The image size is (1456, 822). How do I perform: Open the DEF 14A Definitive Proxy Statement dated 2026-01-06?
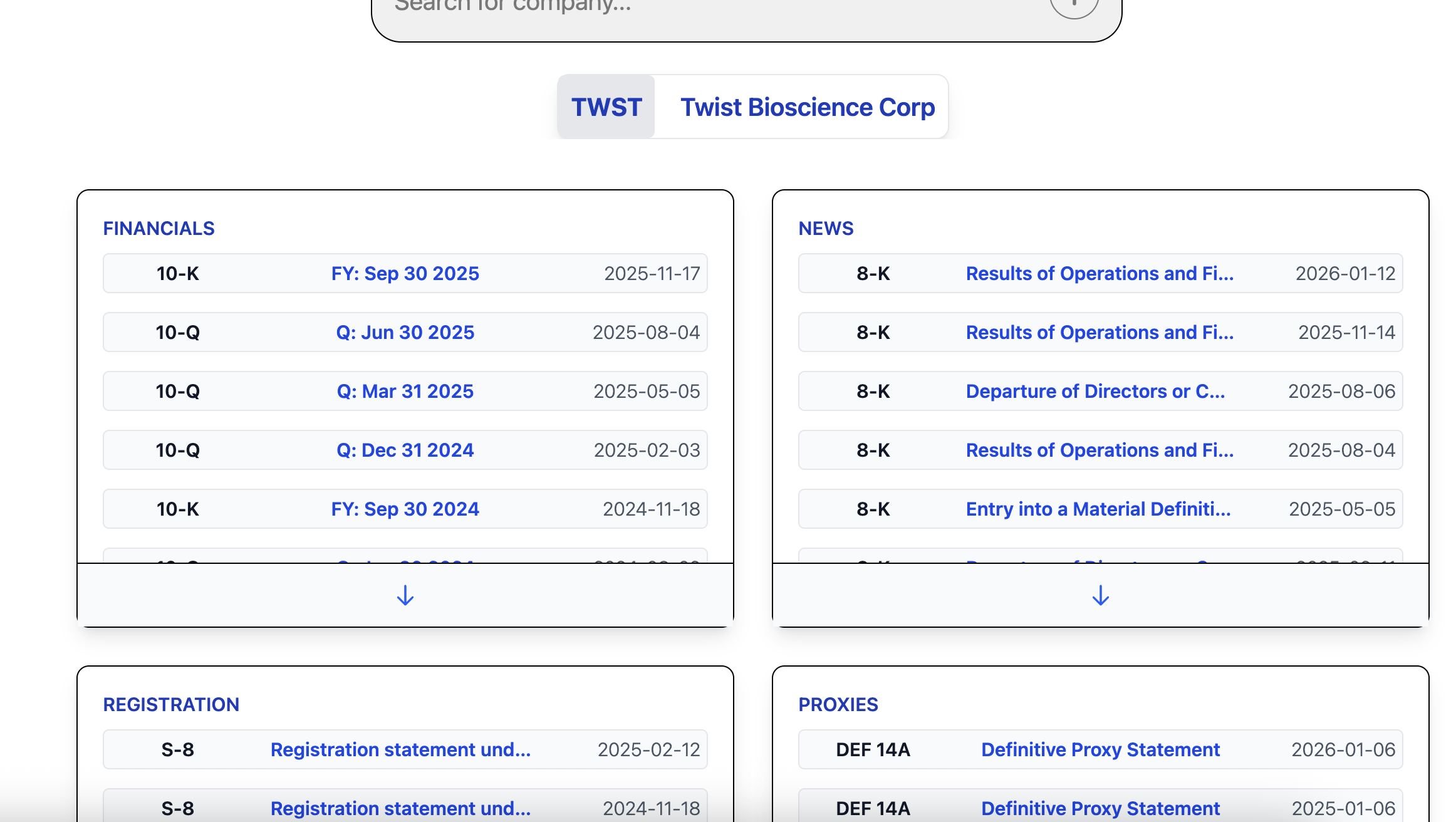(x=1100, y=749)
